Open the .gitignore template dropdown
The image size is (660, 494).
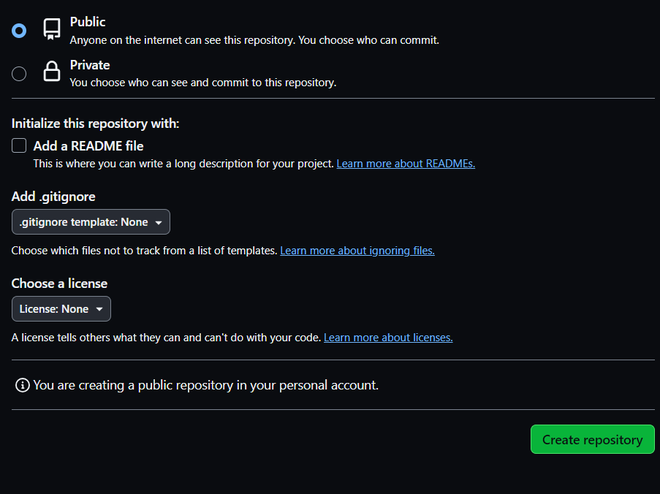pyautogui.click(x=91, y=222)
